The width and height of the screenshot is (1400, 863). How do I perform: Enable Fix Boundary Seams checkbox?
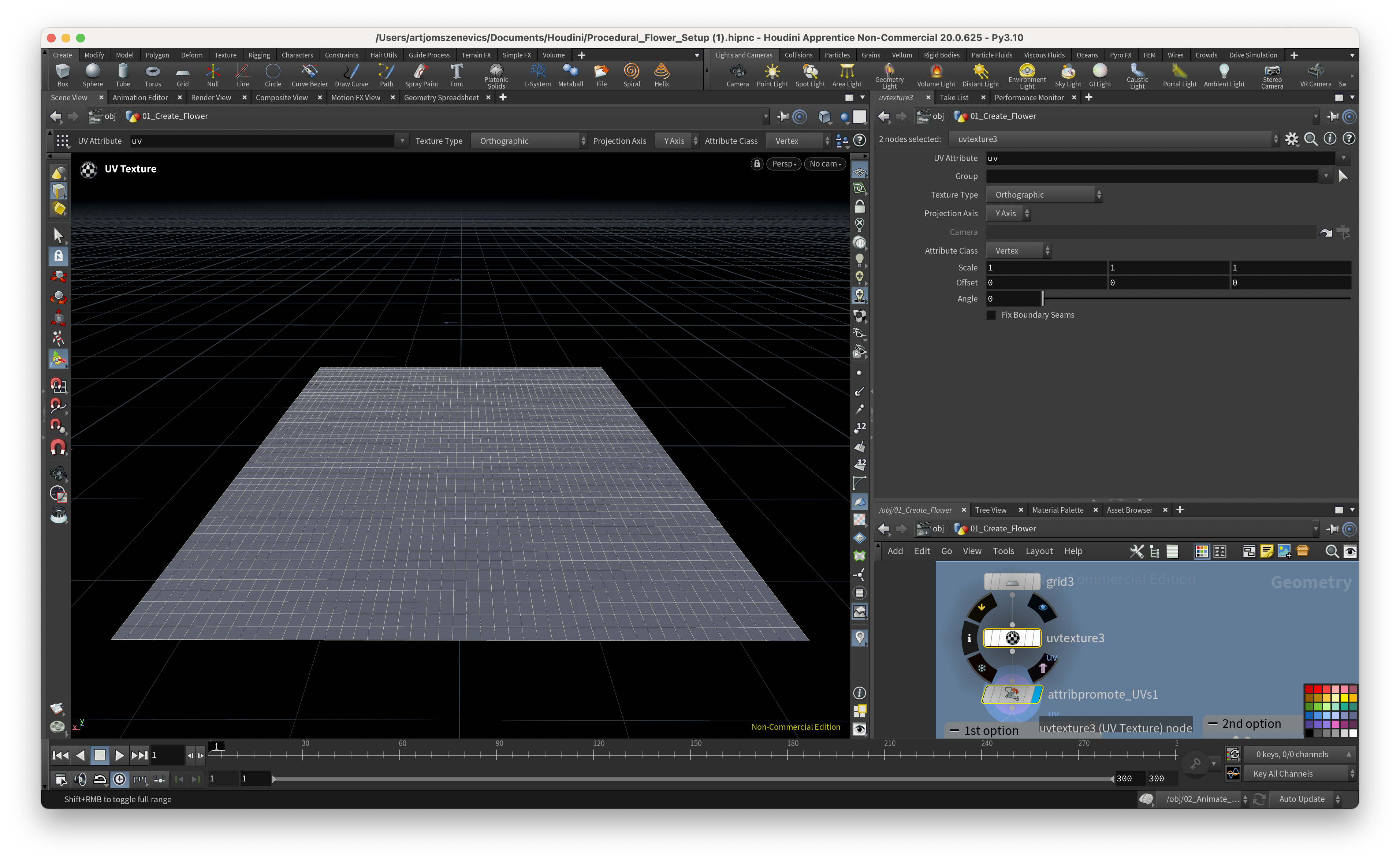click(x=991, y=315)
